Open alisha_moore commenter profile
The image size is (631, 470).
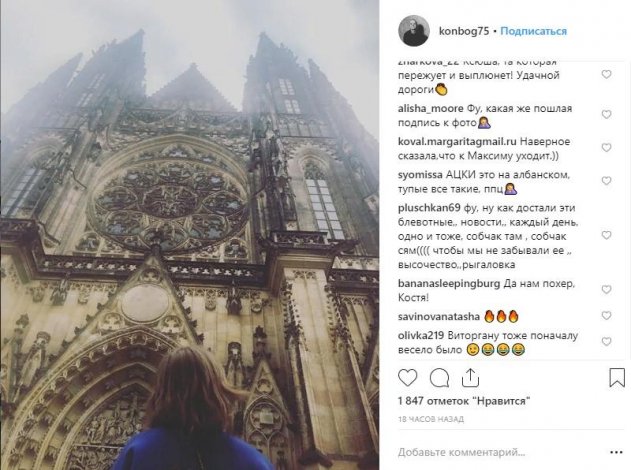pos(431,109)
